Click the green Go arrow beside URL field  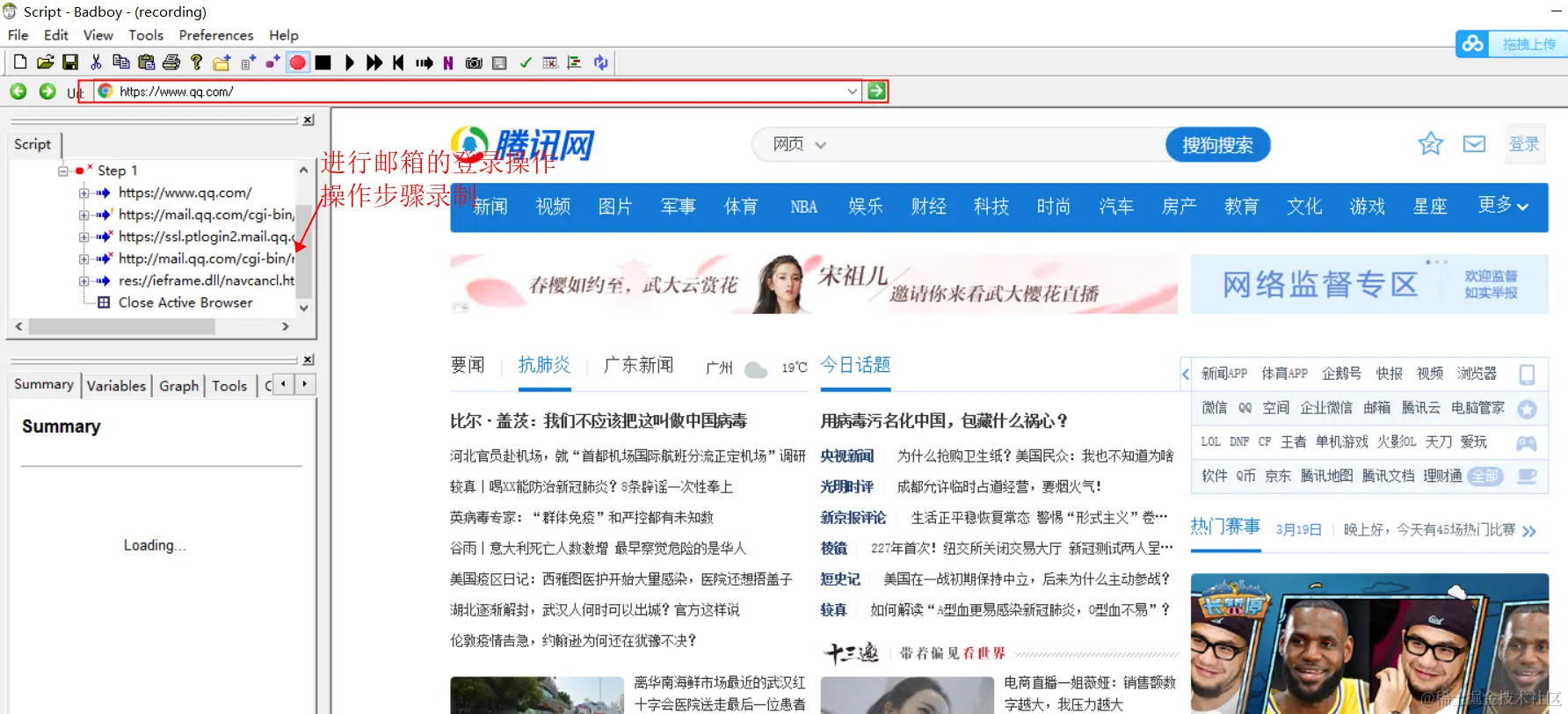(x=876, y=91)
